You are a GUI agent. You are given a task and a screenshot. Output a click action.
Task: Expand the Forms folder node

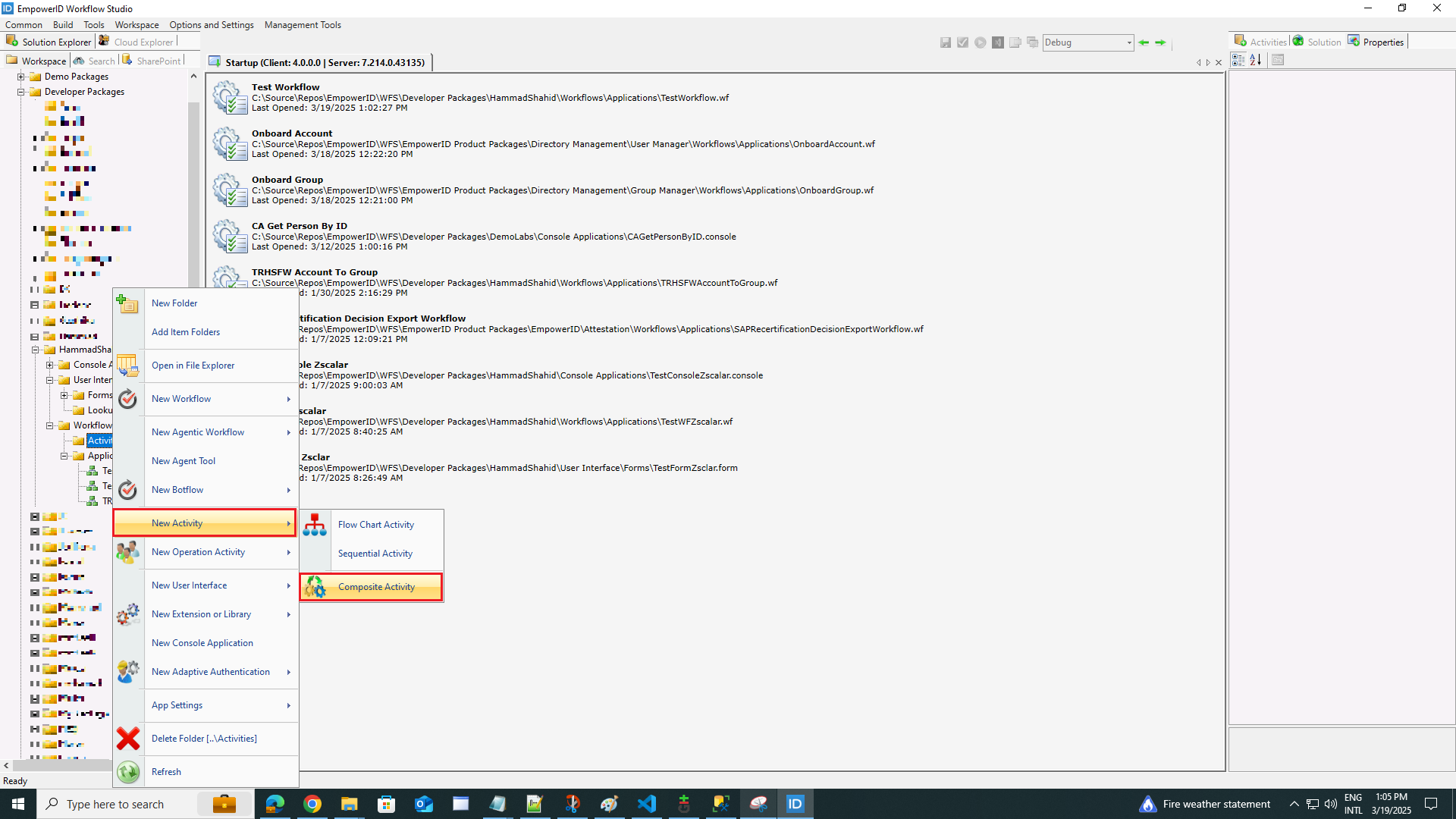coord(64,395)
